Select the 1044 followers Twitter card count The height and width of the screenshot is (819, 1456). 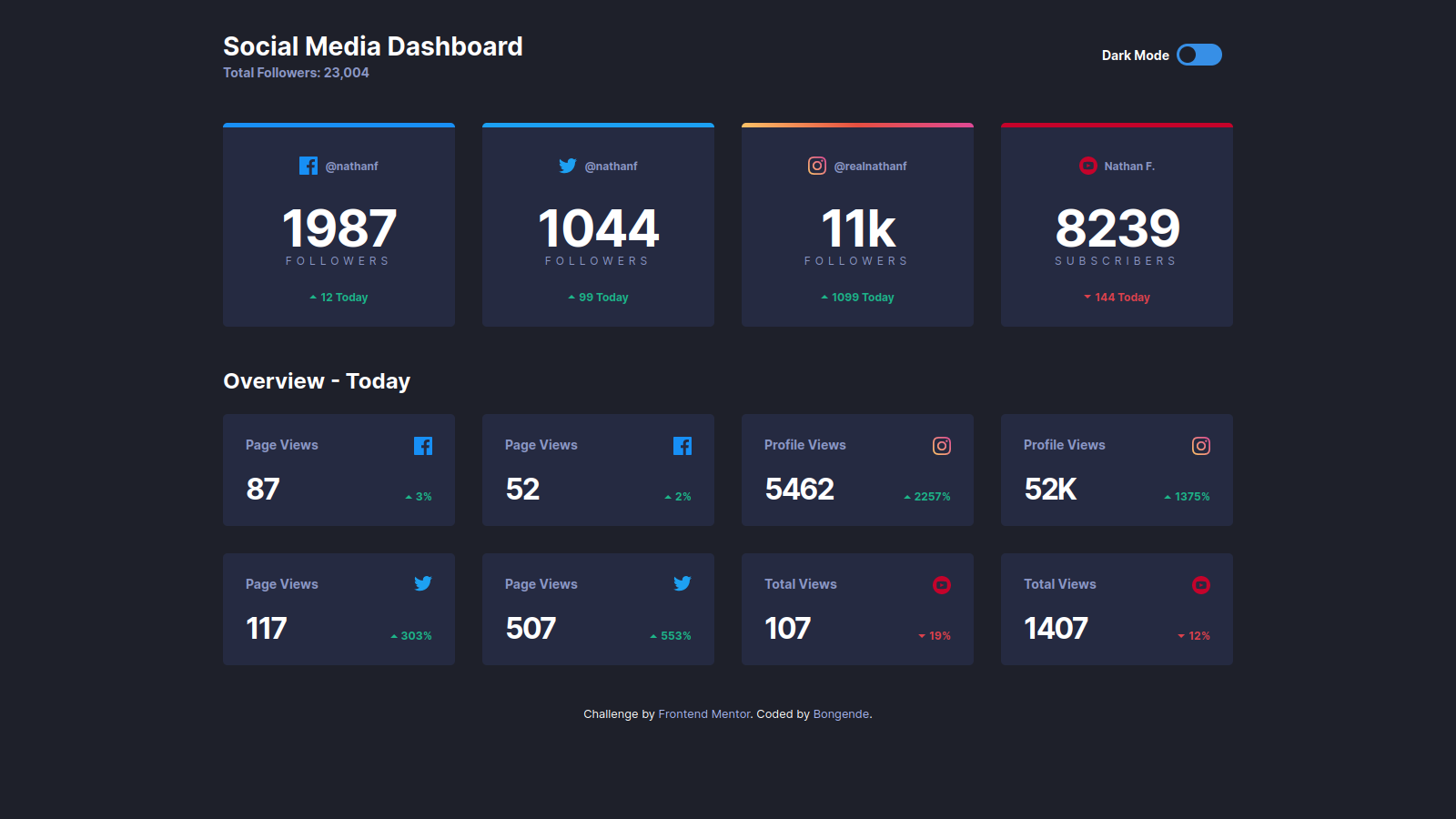coord(598,228)
